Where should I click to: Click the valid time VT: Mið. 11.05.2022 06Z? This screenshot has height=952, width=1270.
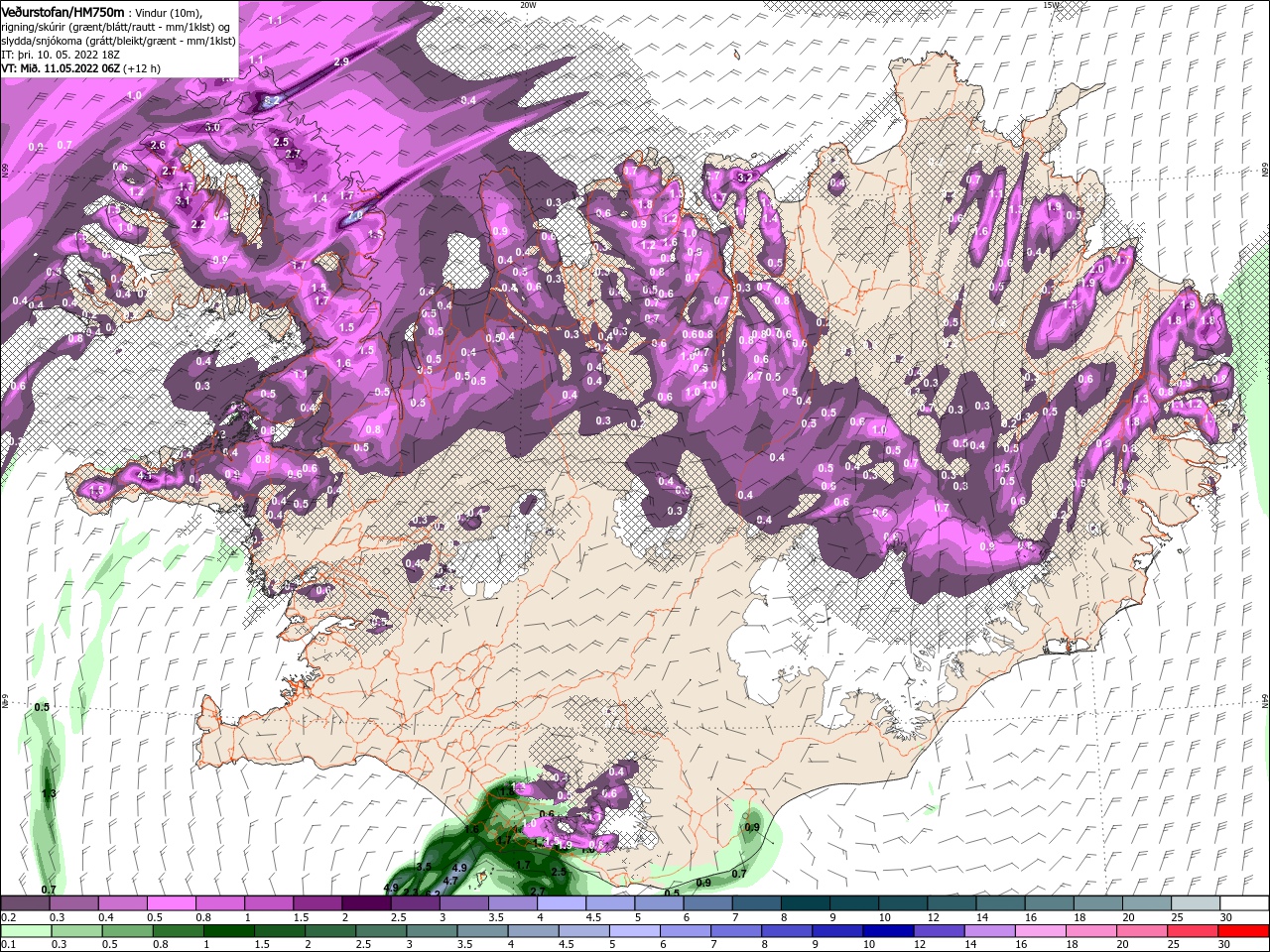click(61, 68)
